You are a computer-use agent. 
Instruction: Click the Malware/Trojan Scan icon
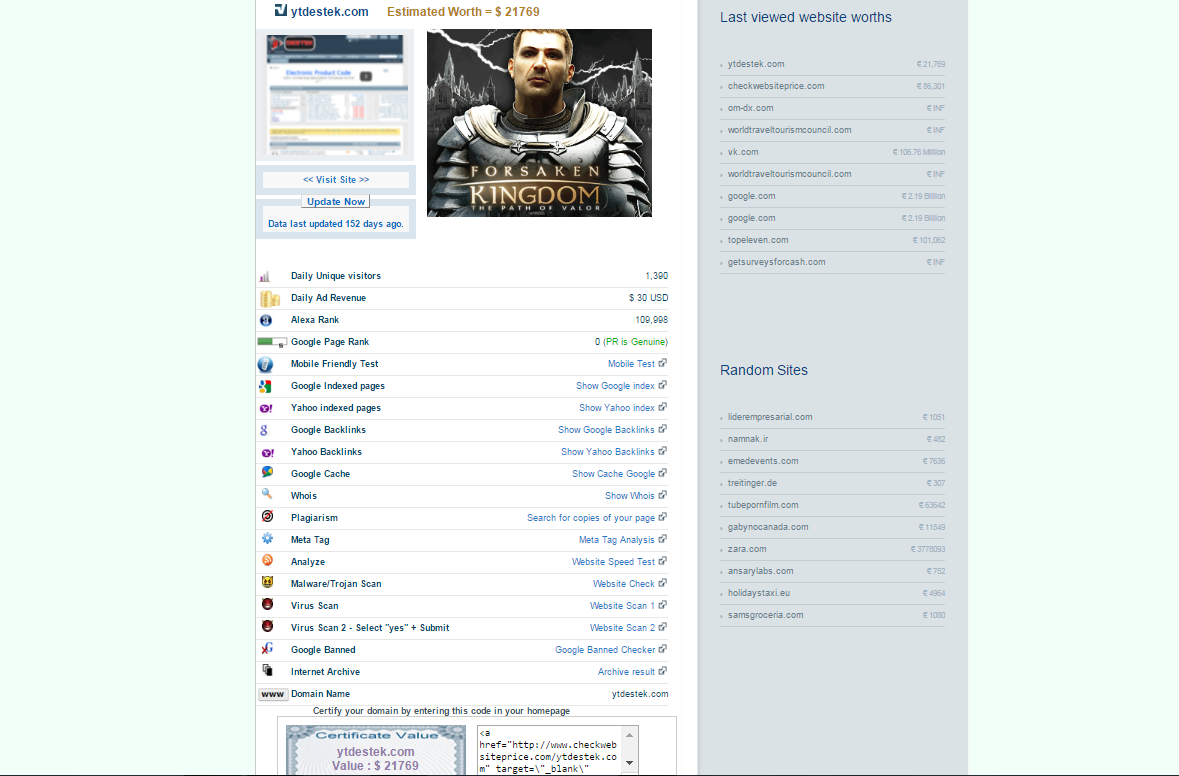(267, 582)
